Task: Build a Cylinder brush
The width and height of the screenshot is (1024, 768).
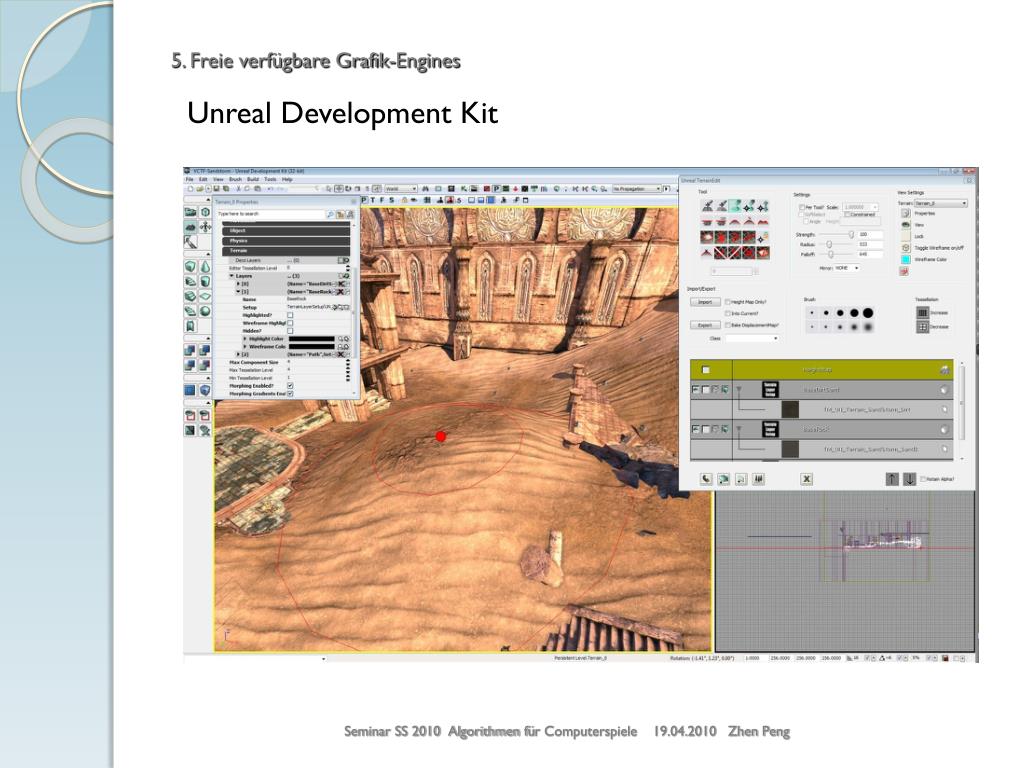Action: [x=205, y=281]
